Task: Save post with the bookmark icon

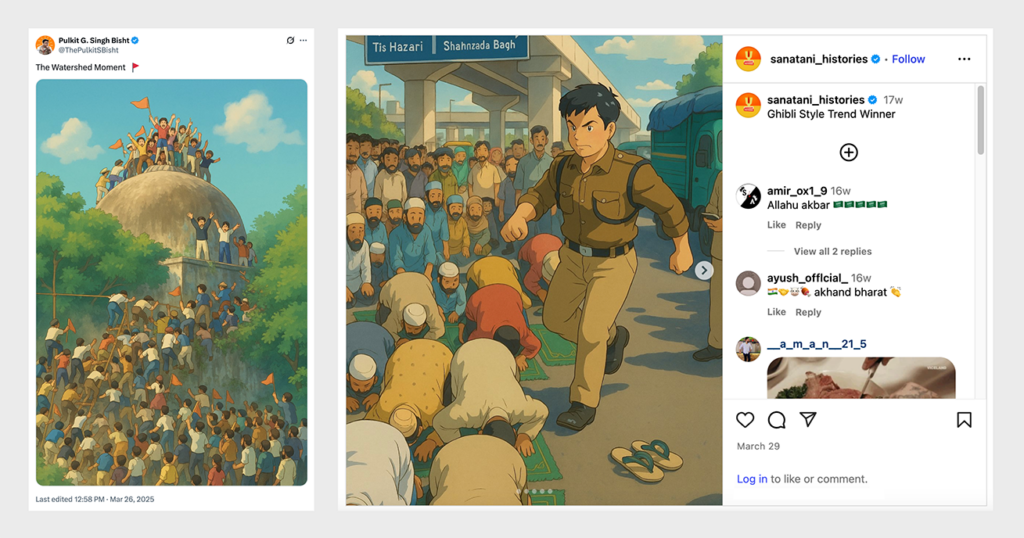Action: [964, 420]
